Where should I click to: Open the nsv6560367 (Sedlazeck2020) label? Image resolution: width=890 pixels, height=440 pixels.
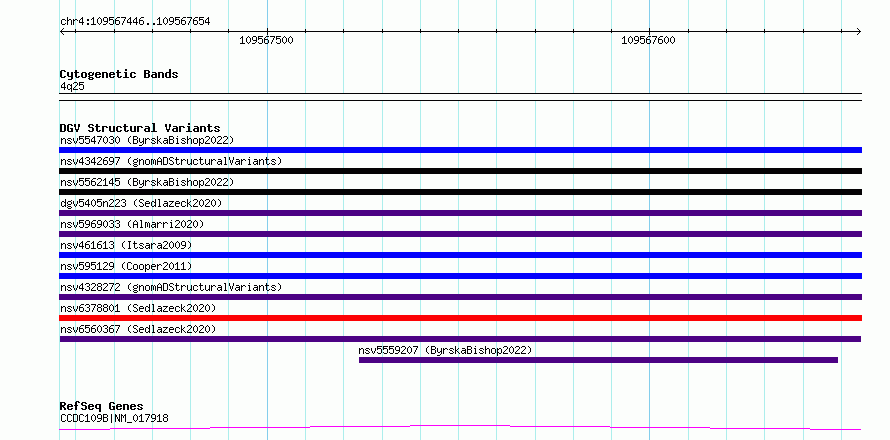pyautogui.click(x=138, y=329)
